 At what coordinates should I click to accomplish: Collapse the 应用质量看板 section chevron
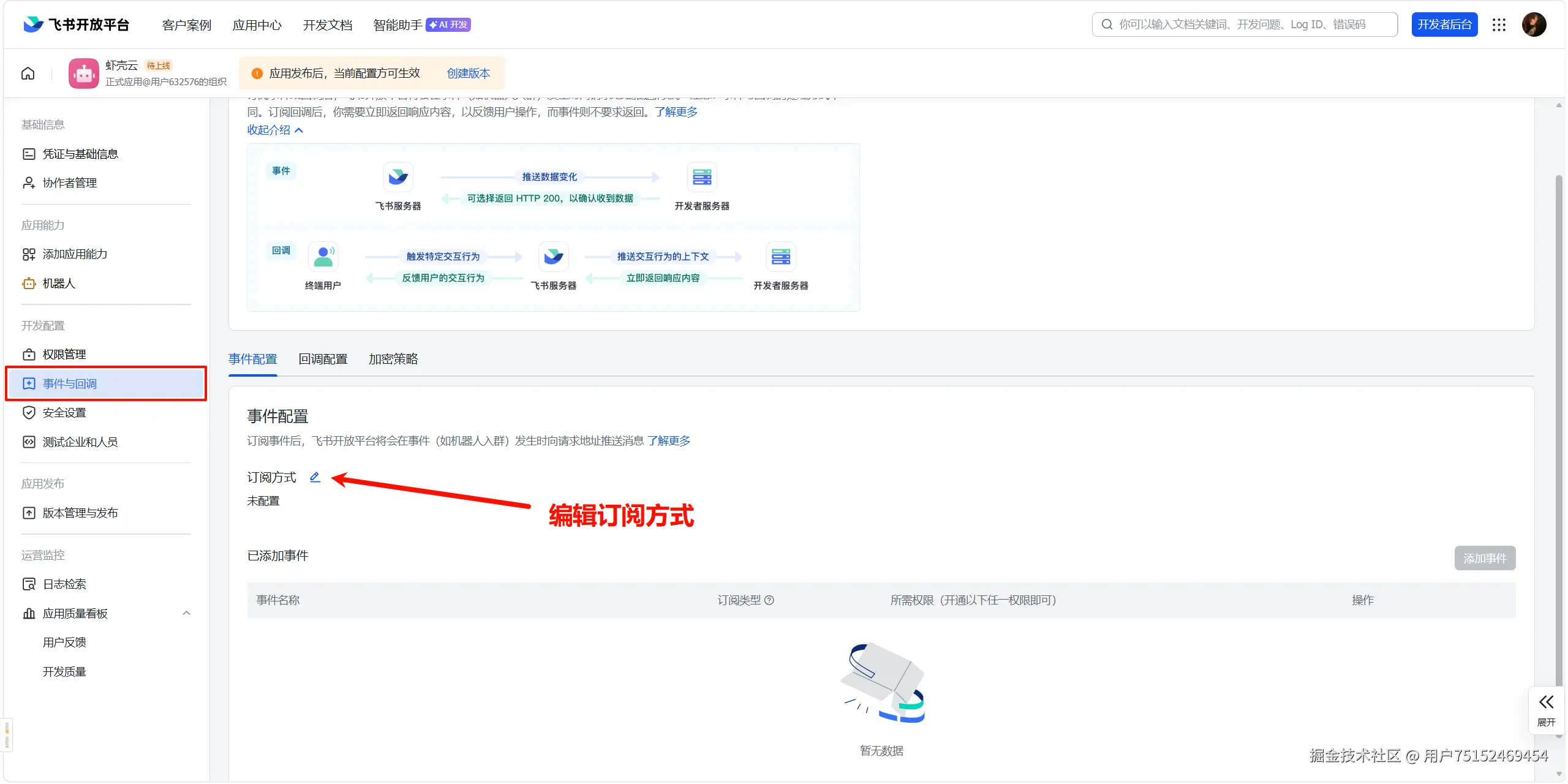coord(186,613)
